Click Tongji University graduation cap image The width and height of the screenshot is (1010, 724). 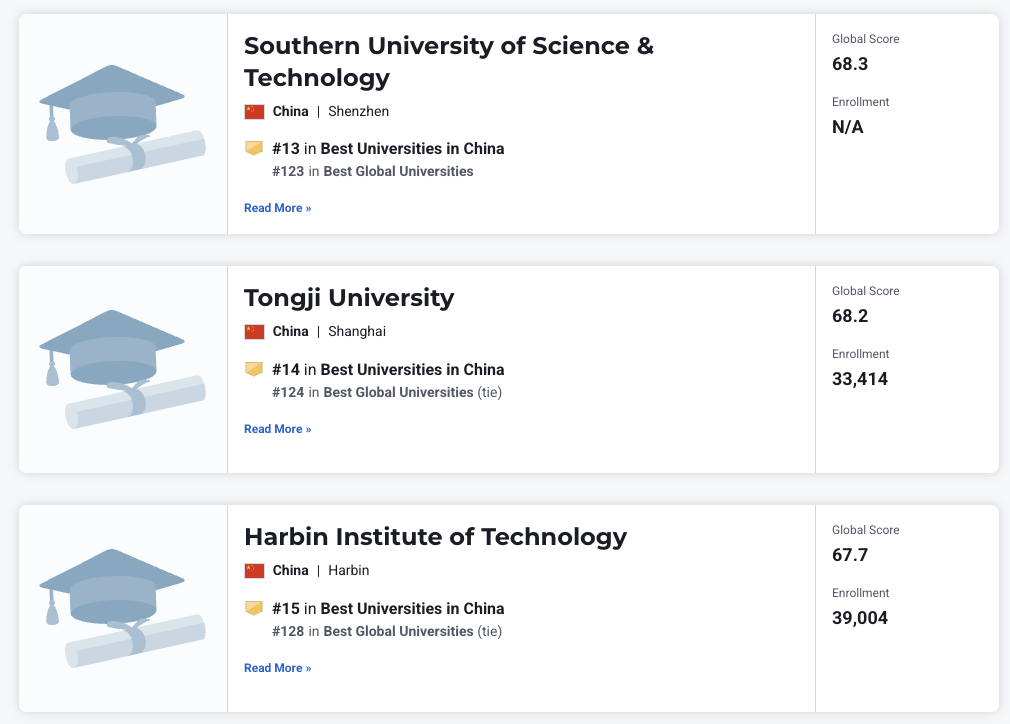coord(122,369)
